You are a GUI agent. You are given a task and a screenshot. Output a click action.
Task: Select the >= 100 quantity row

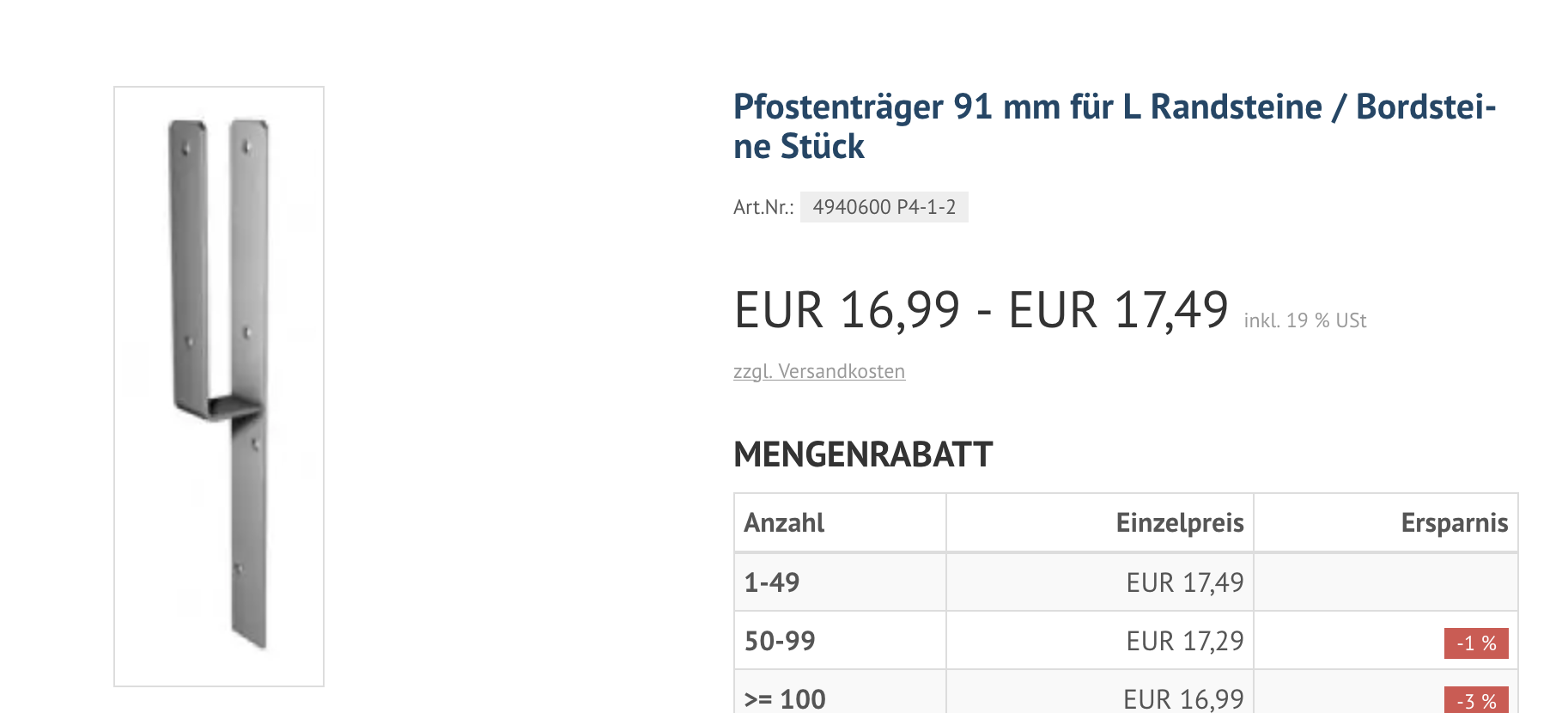[785, 698]
